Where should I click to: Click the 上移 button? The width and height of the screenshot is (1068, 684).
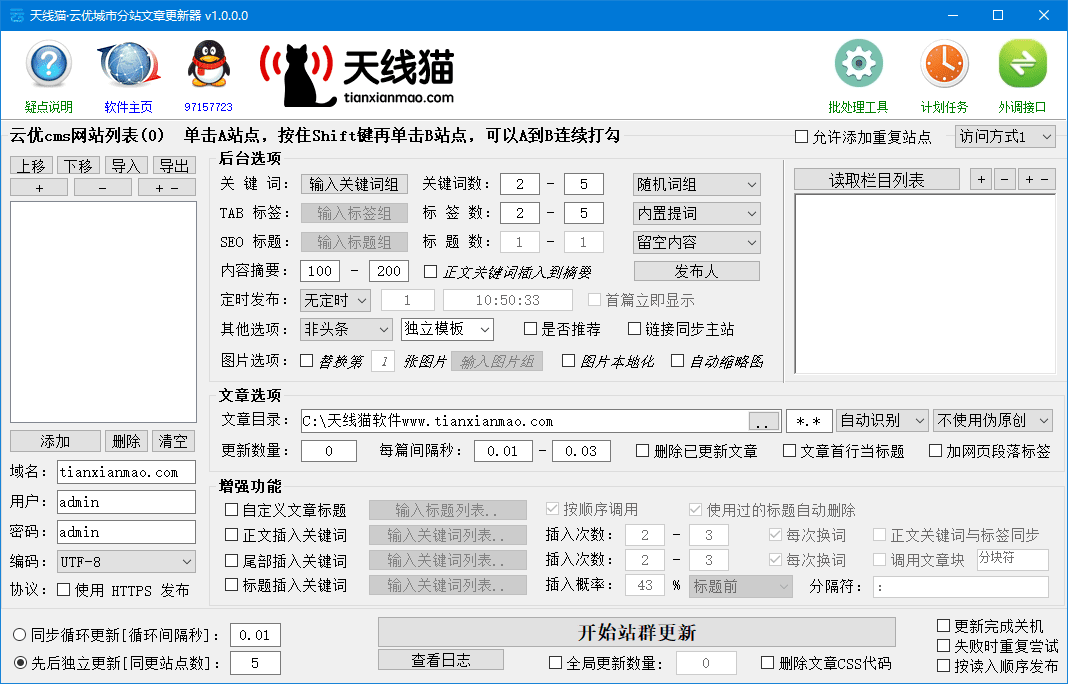[x=31, y=166]
